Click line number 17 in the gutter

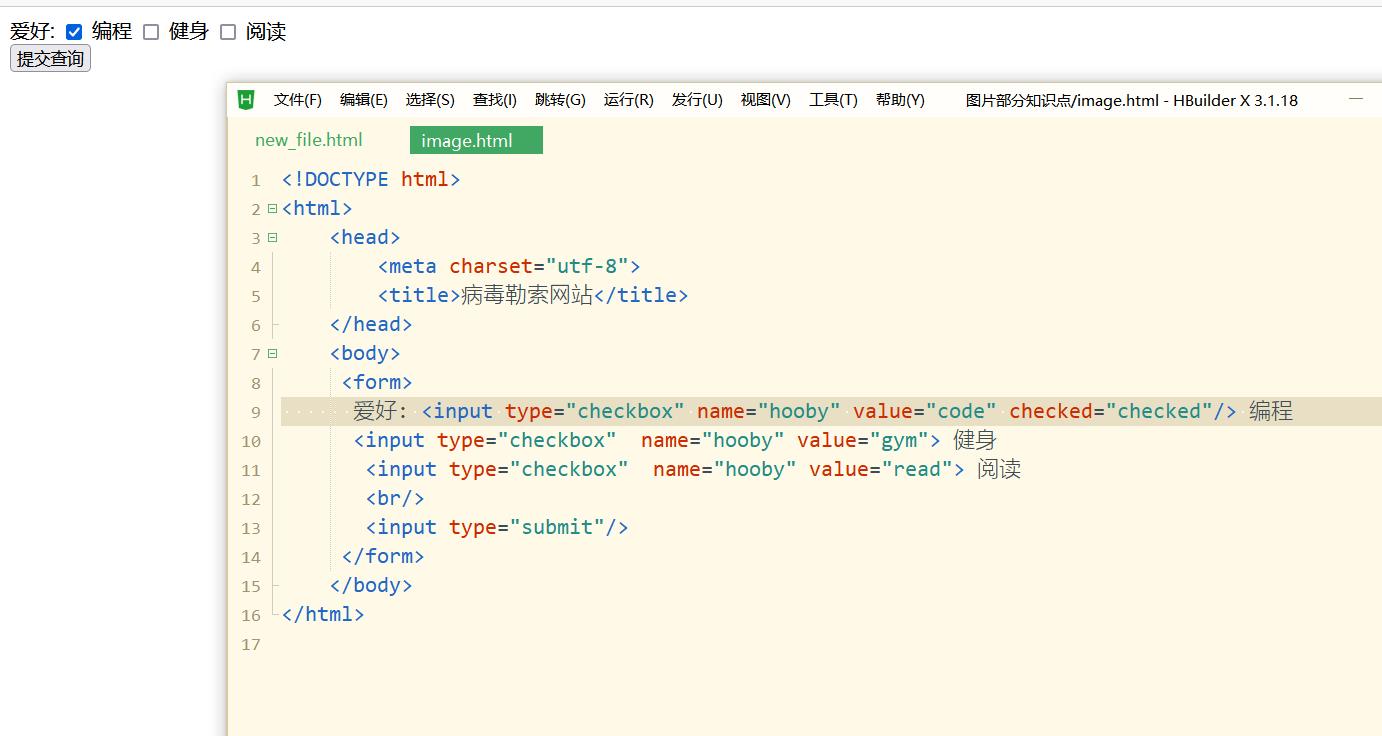coord(251,645)
